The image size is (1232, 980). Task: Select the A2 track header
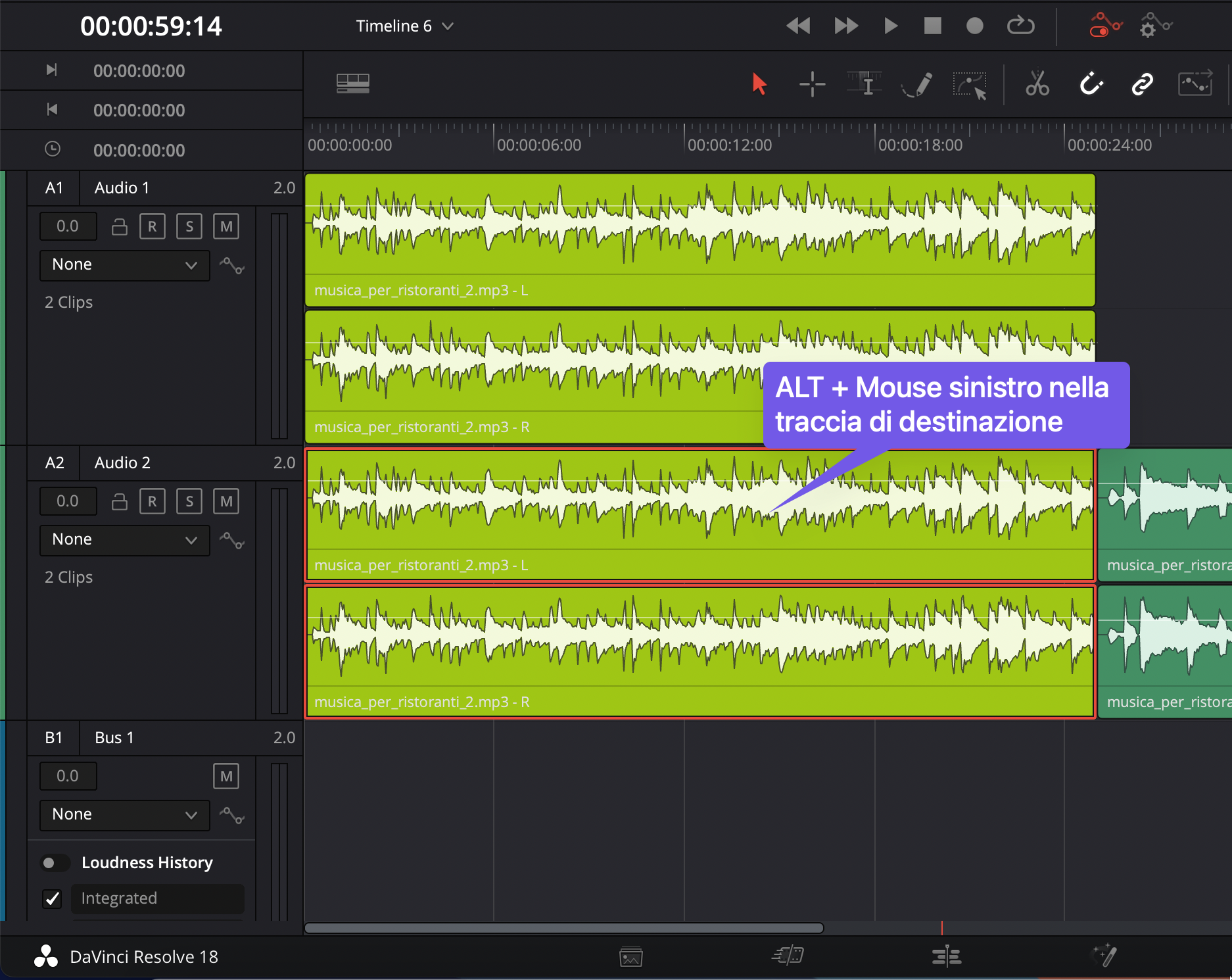pyautogui.click(x=54, y=463)
